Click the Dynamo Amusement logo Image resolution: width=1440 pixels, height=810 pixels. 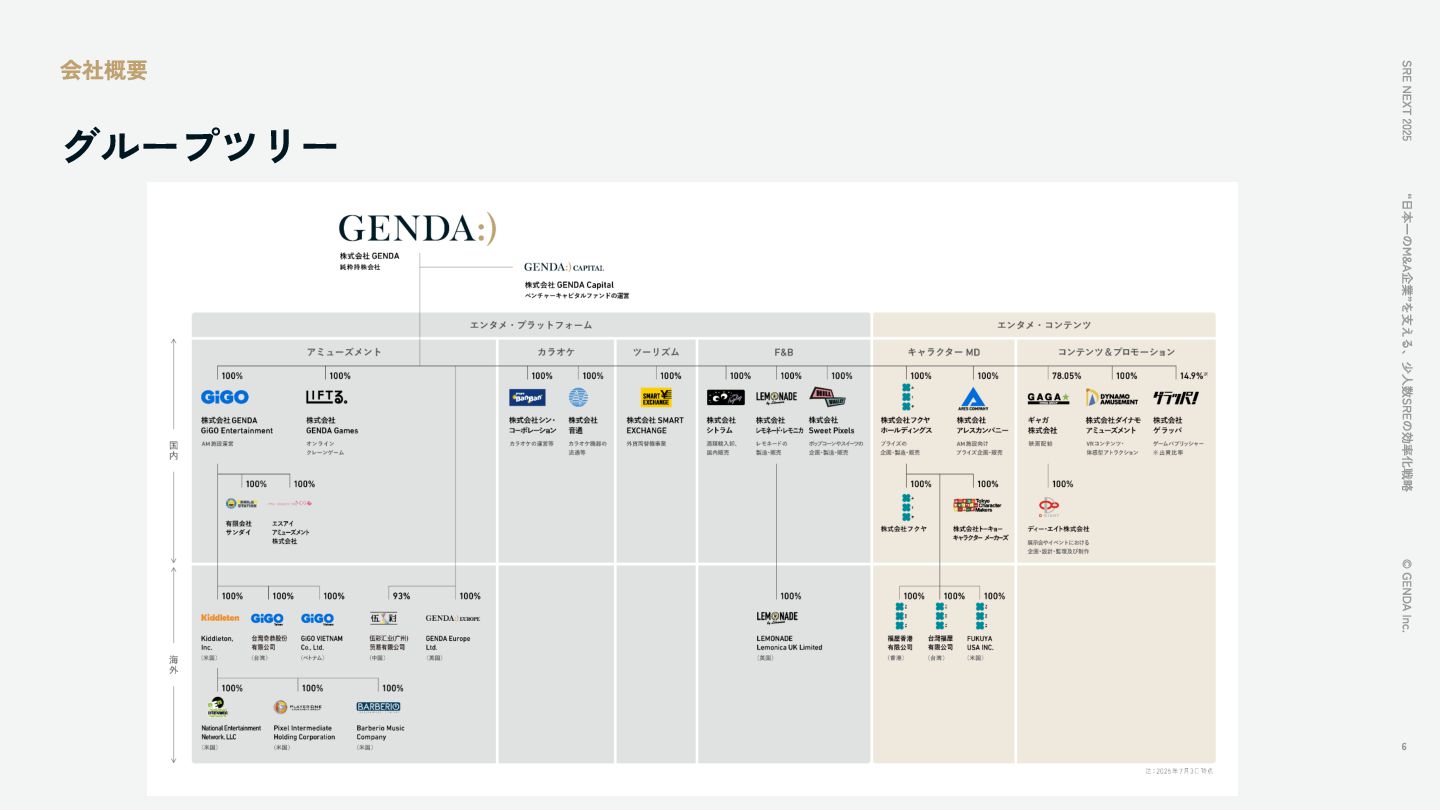pyautogui.click(x=1113, y=397)
